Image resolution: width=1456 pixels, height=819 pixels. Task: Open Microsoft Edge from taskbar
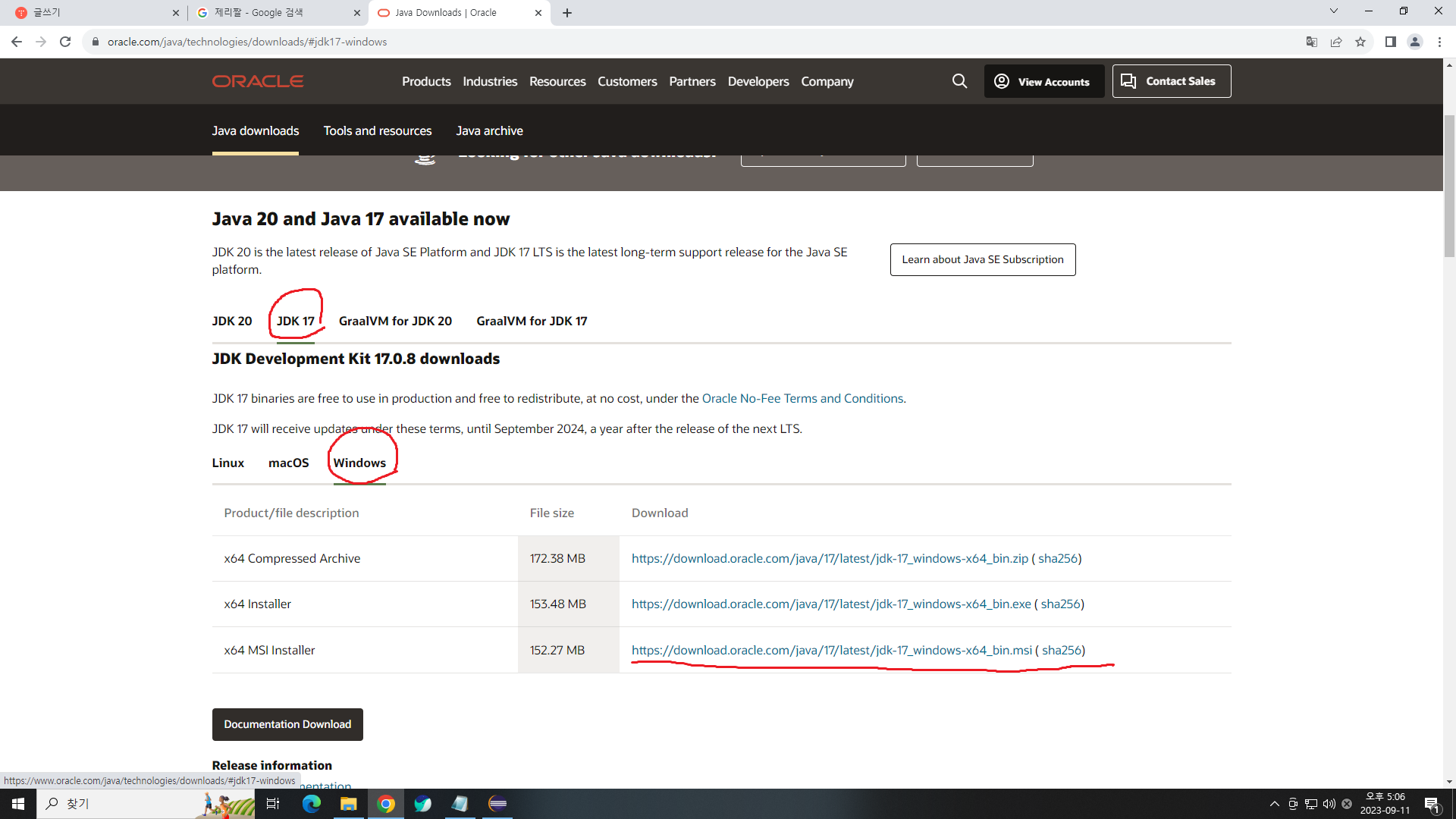click(x=312, y=804)
